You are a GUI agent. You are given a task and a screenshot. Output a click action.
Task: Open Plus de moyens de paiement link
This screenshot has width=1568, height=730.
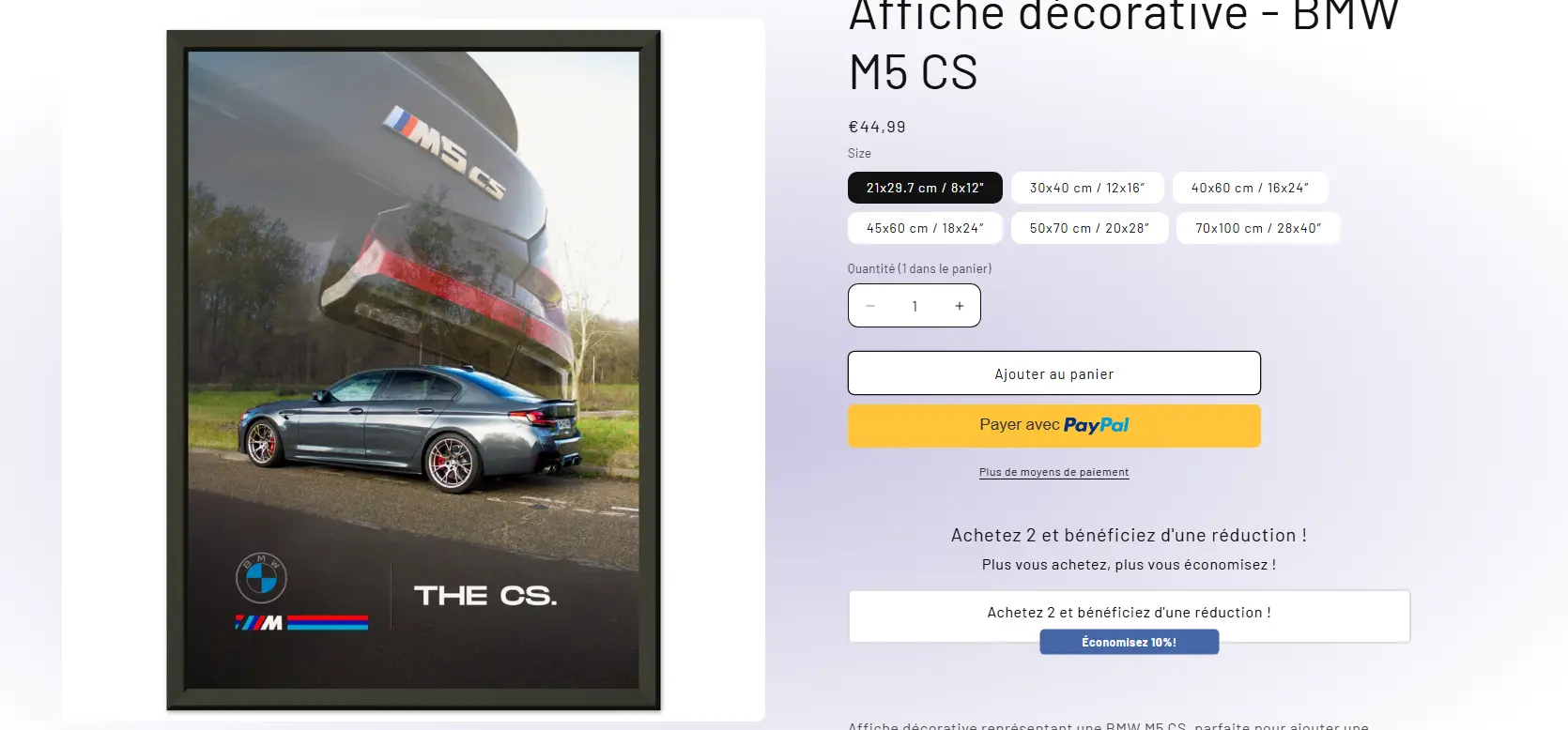[x=1053, y=472]
